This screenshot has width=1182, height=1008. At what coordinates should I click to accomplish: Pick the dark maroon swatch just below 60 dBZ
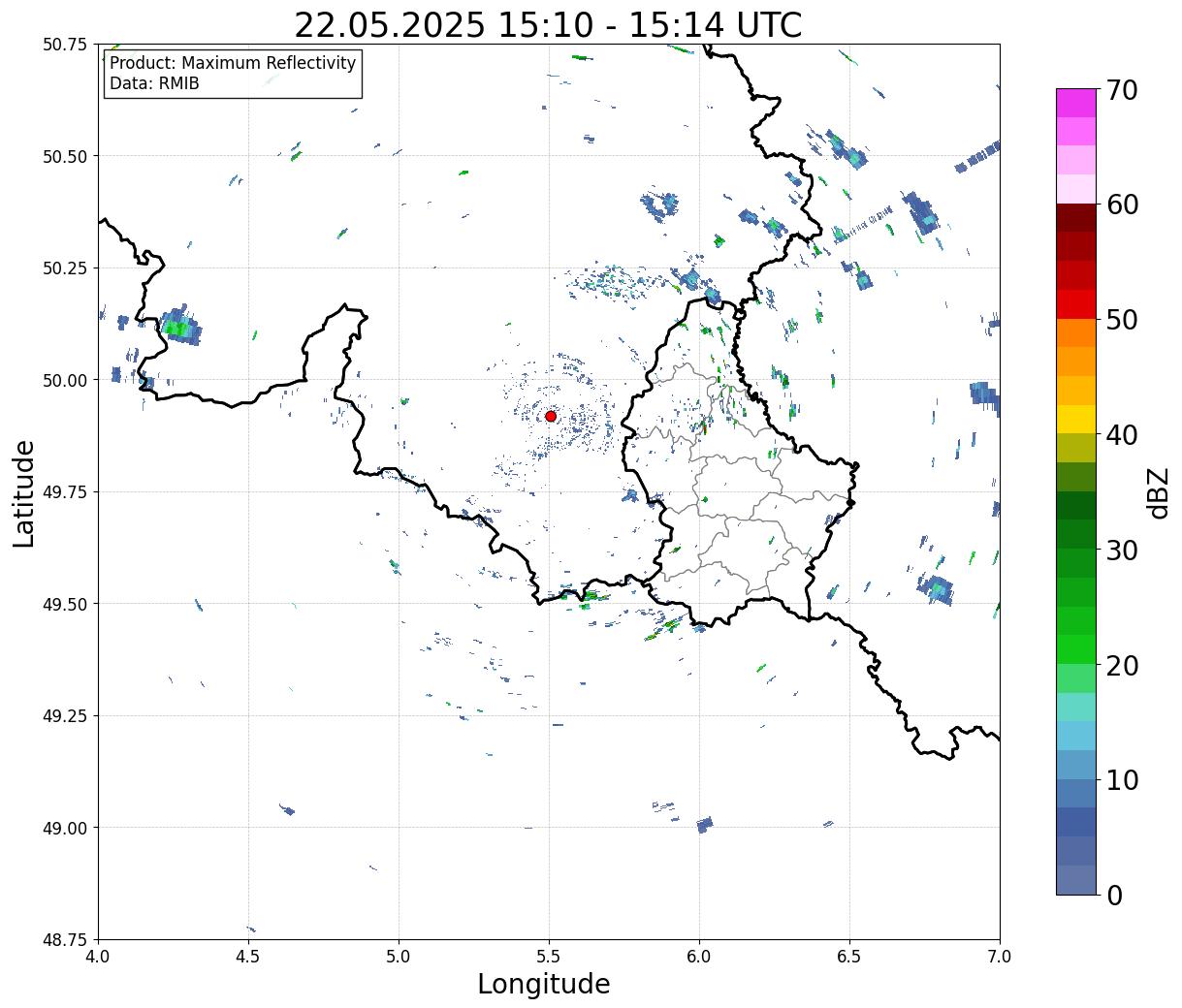1075,218
